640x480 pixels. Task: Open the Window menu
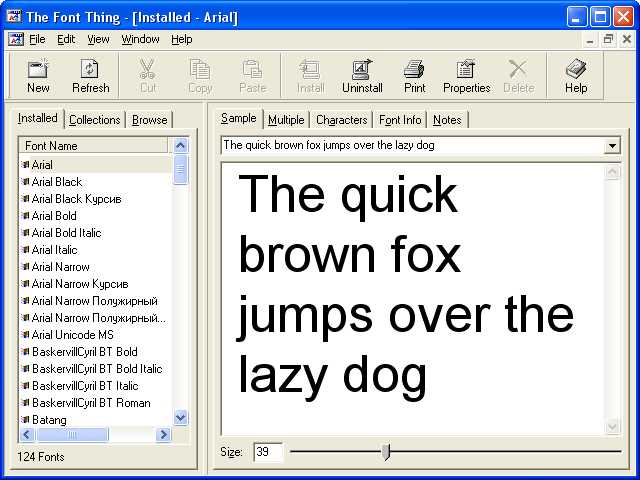pyautogui.click(x=140, y=39)
